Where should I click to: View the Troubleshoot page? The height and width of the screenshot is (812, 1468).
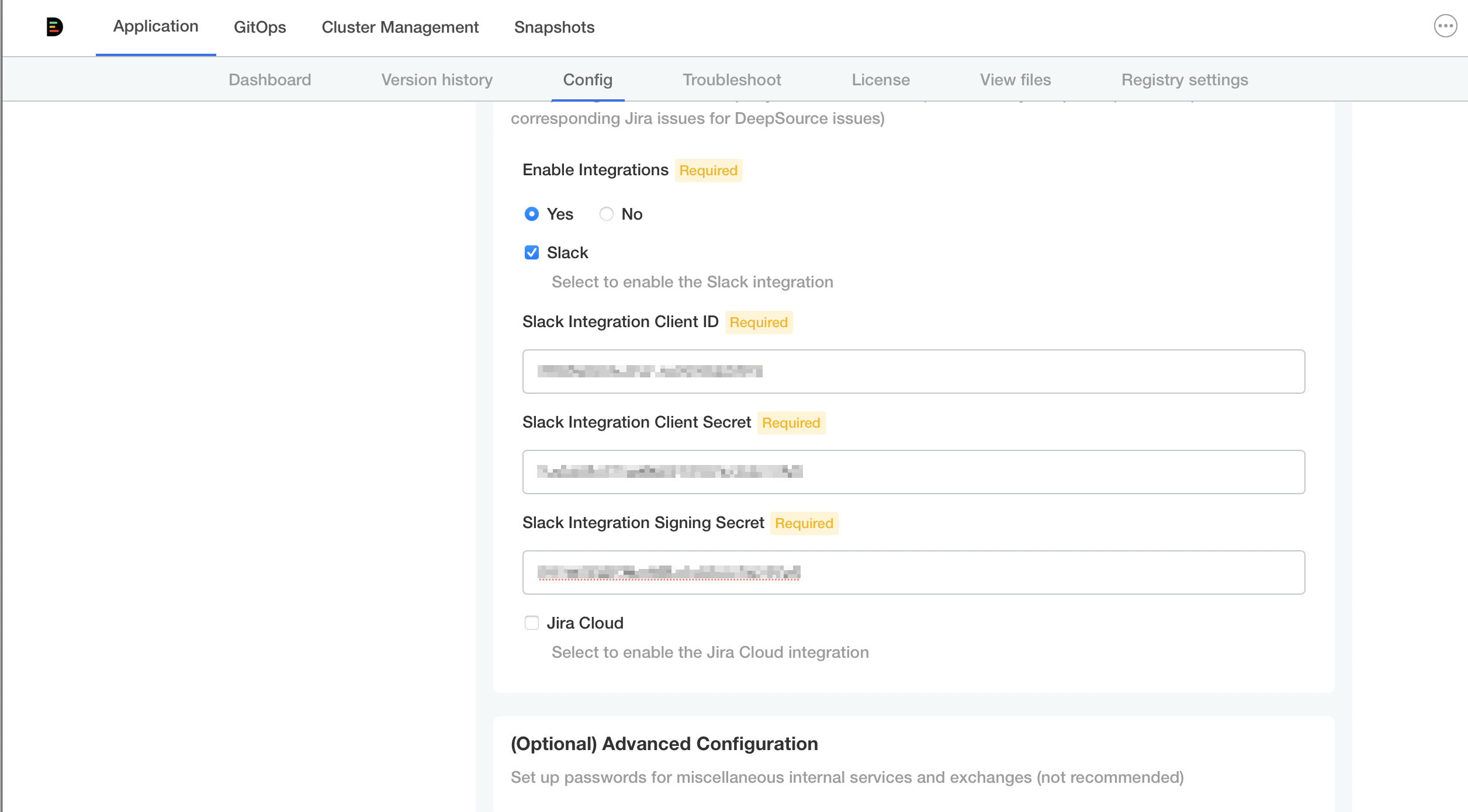(732, 79)
